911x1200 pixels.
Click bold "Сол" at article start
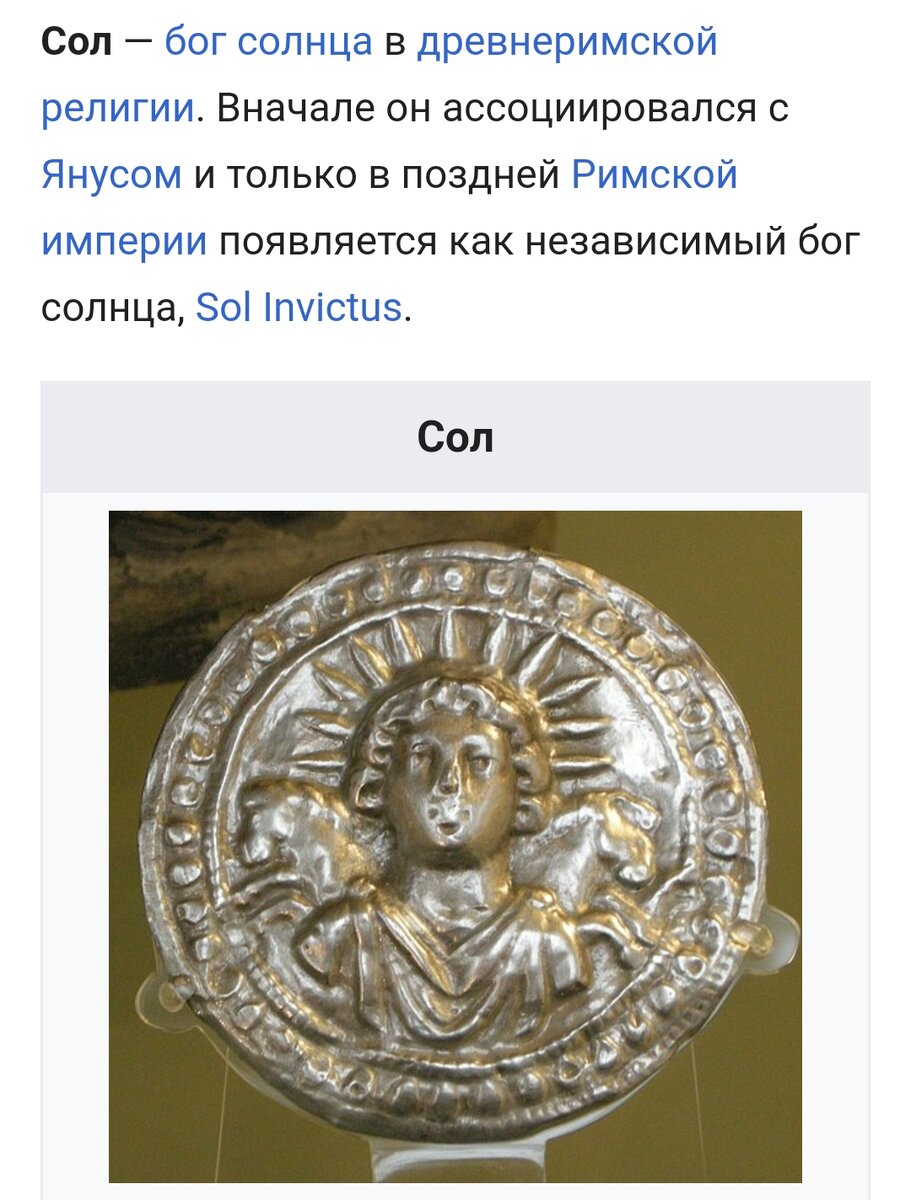click(77, 42)
